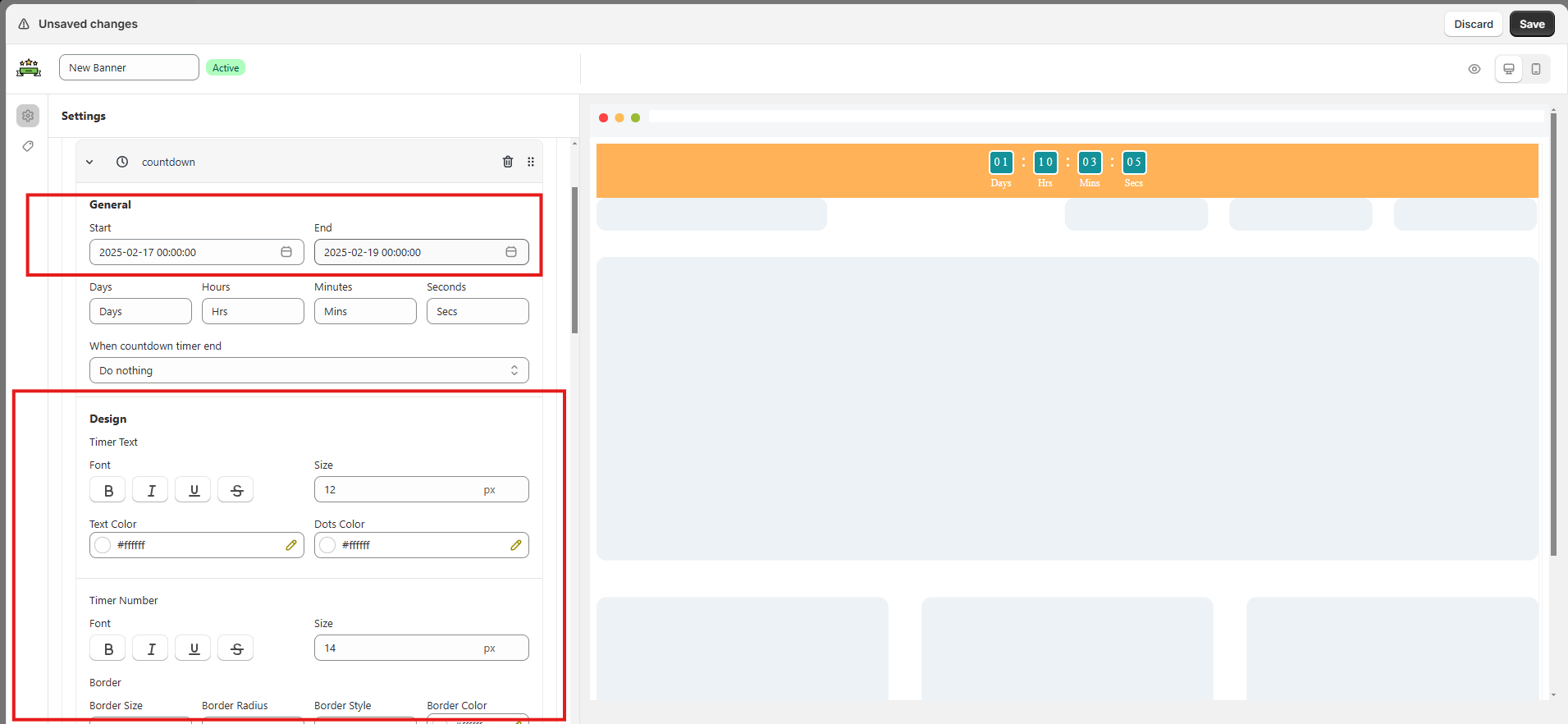Open calendar picker for End date
Image resolution: width=1568 pixels, height=724 pixels.
511,252
